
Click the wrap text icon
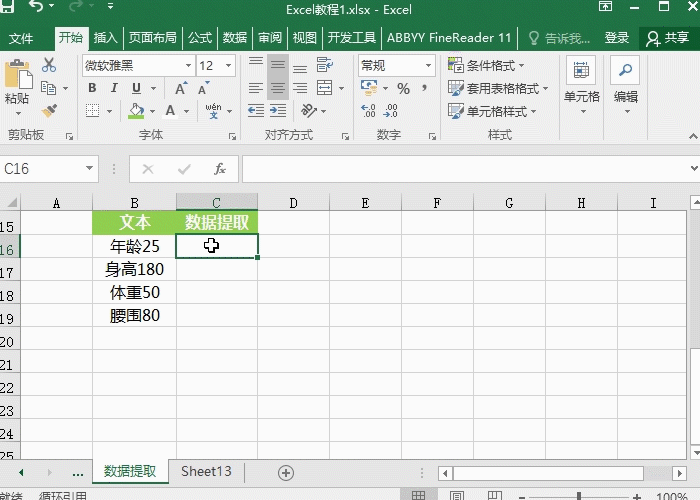tap(323, 65)
